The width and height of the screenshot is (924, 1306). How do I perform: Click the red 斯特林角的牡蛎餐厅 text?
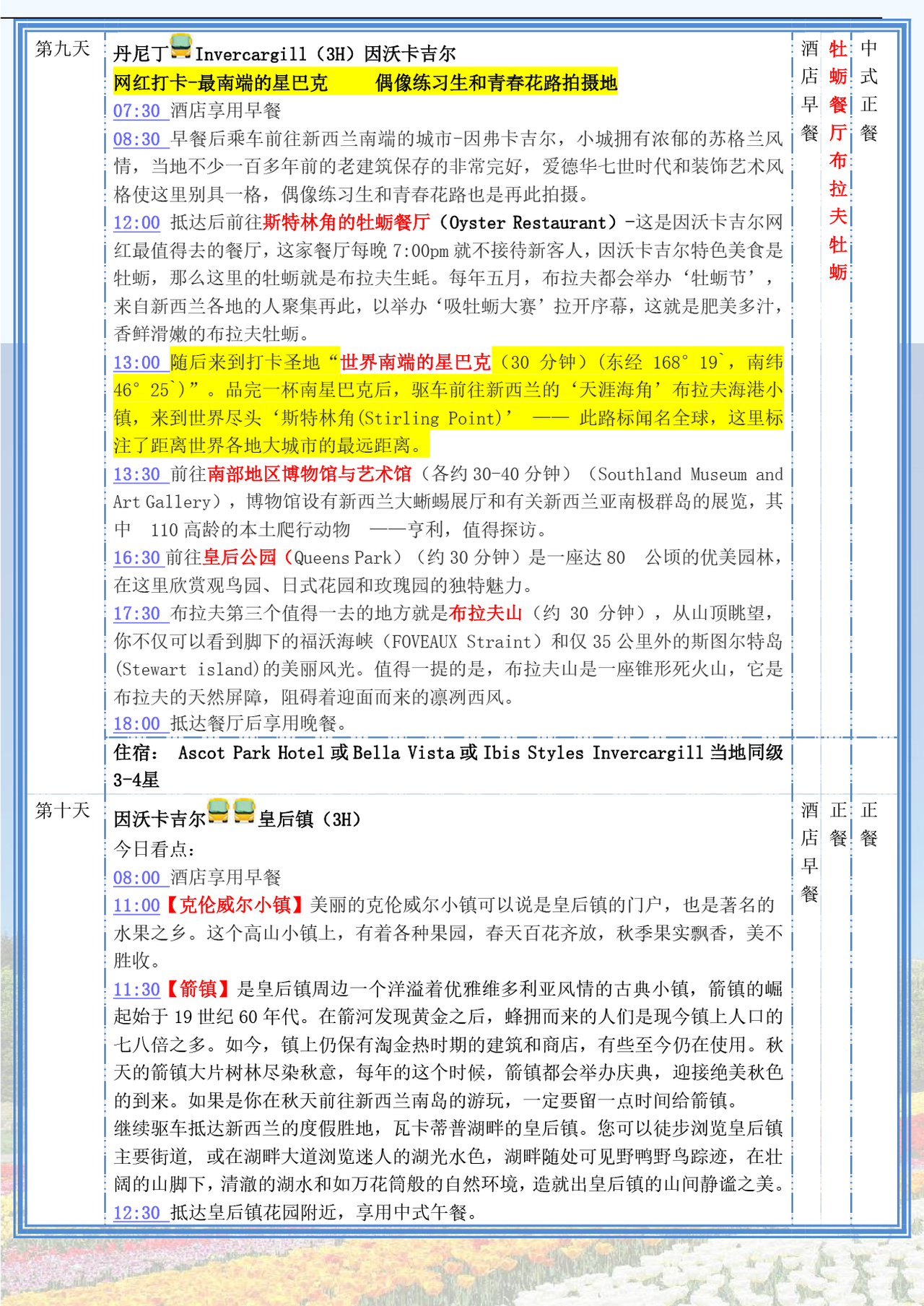coord(346,222)
